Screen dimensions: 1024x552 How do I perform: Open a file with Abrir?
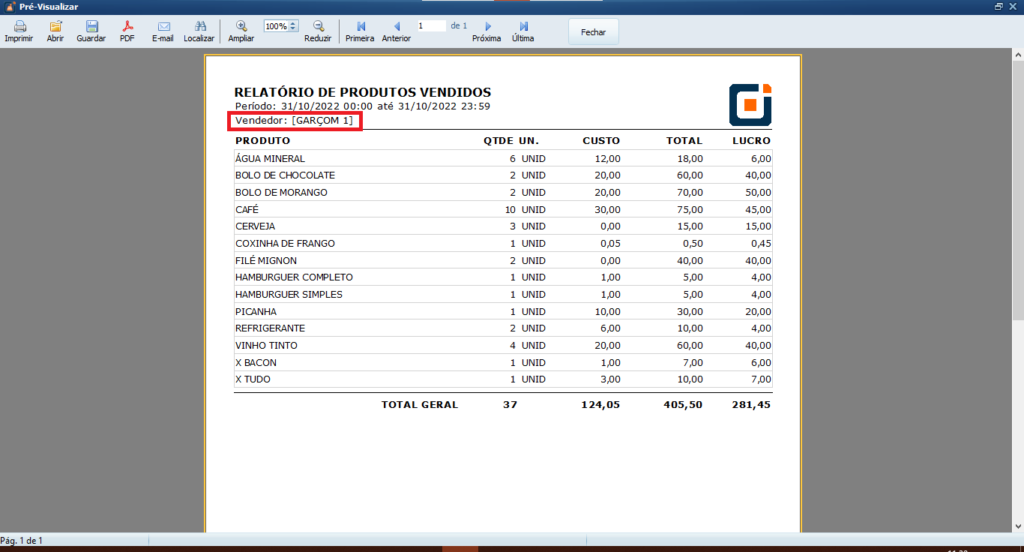[55, 28]
